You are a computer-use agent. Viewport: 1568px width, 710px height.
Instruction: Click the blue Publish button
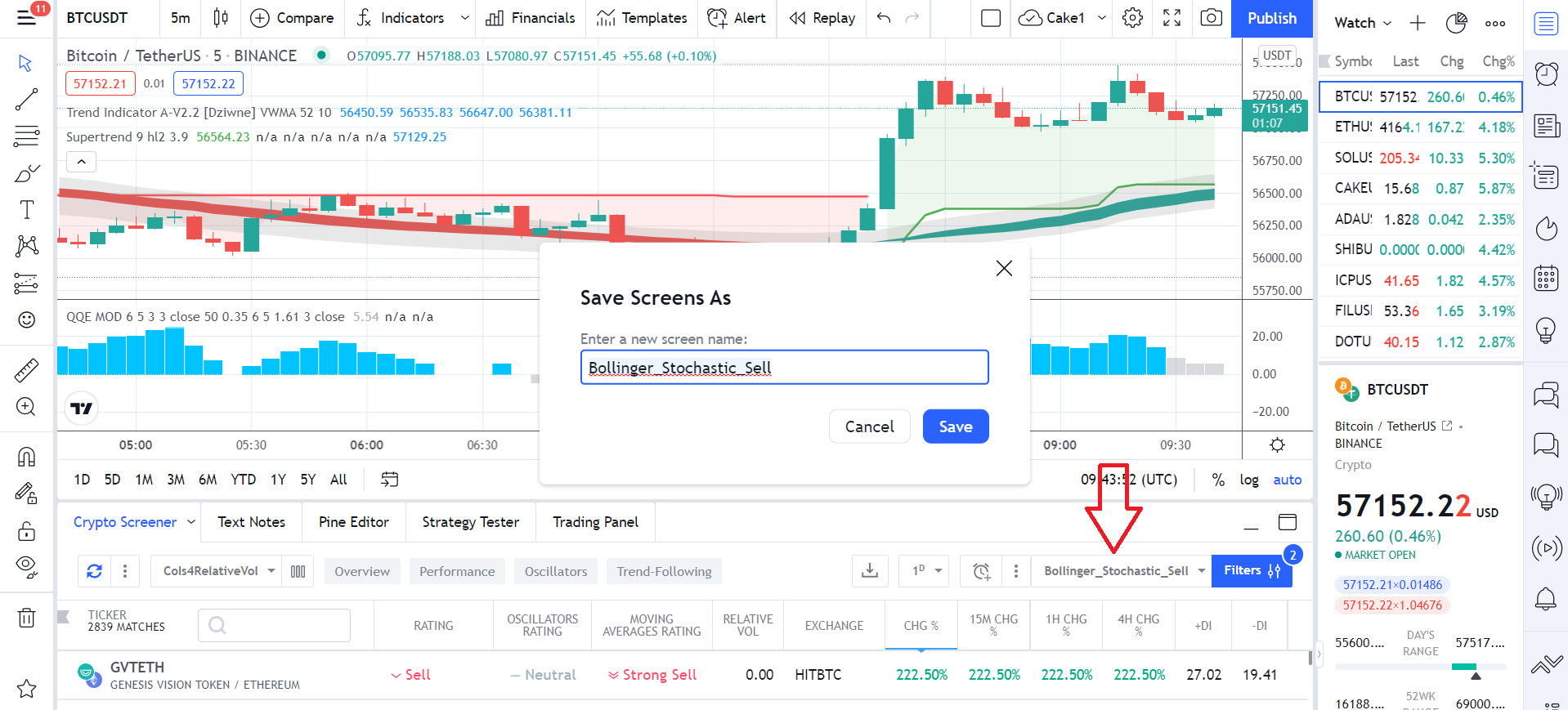point(1272,18)
